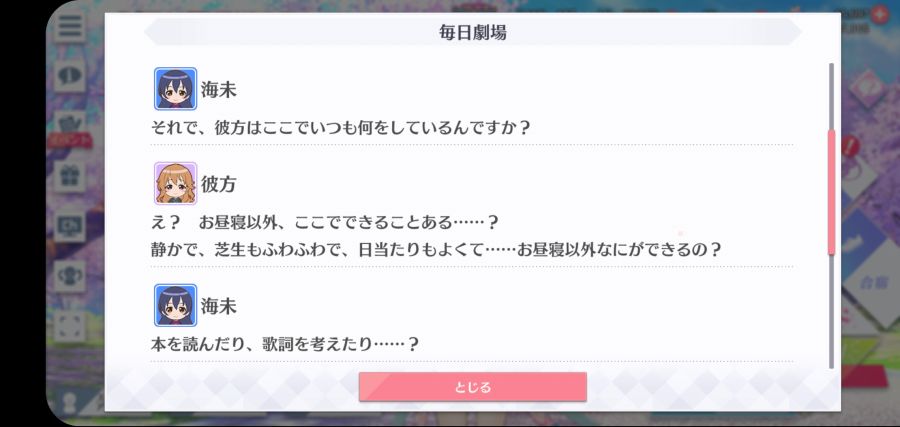
Task: Open the event crown icon
Action: [70, 124]
